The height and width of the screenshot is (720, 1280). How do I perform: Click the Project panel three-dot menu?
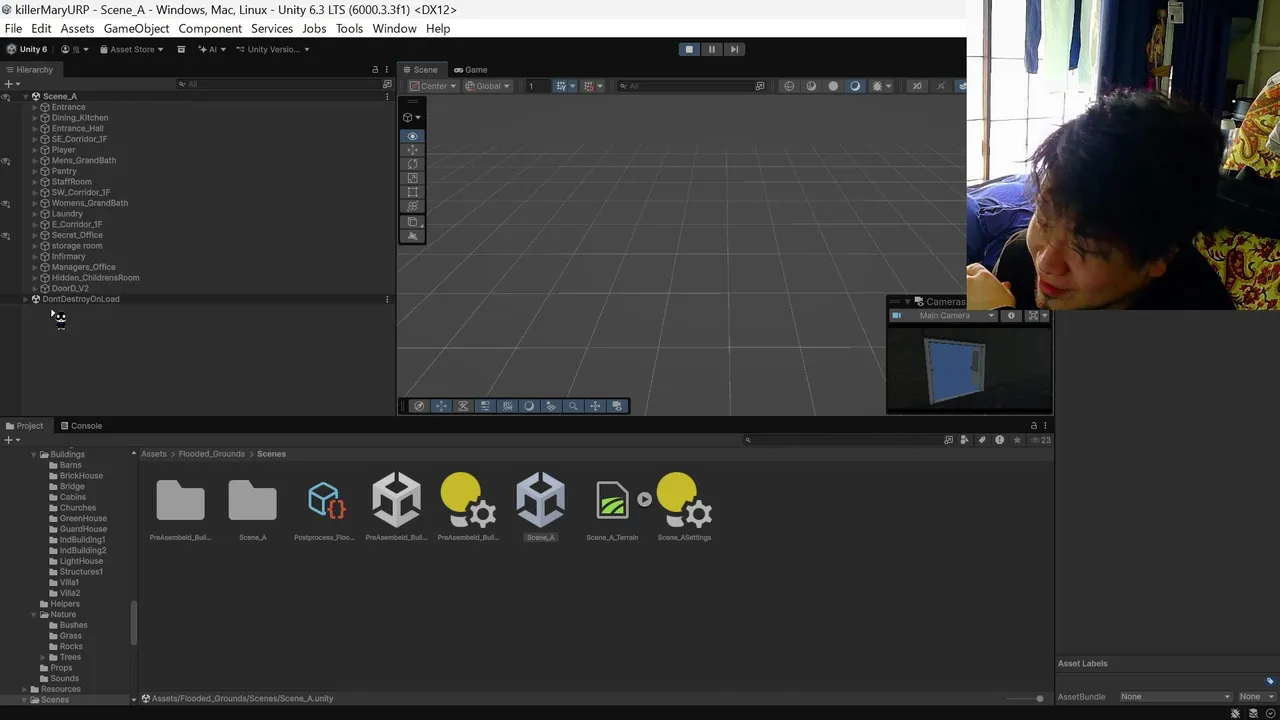[1045, 426]
